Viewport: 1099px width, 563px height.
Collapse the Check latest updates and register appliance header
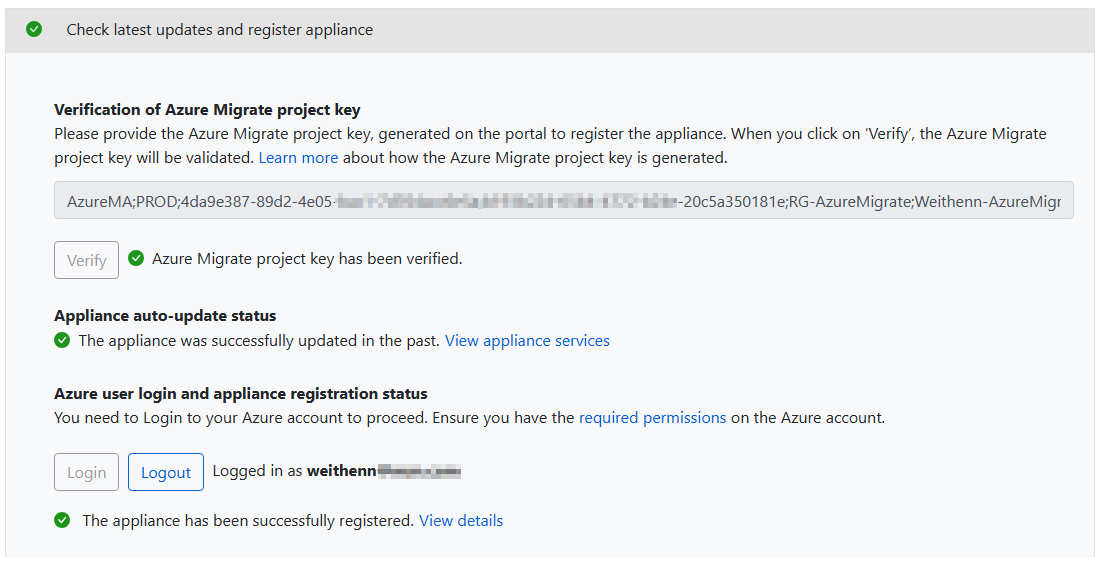point(550,30)
